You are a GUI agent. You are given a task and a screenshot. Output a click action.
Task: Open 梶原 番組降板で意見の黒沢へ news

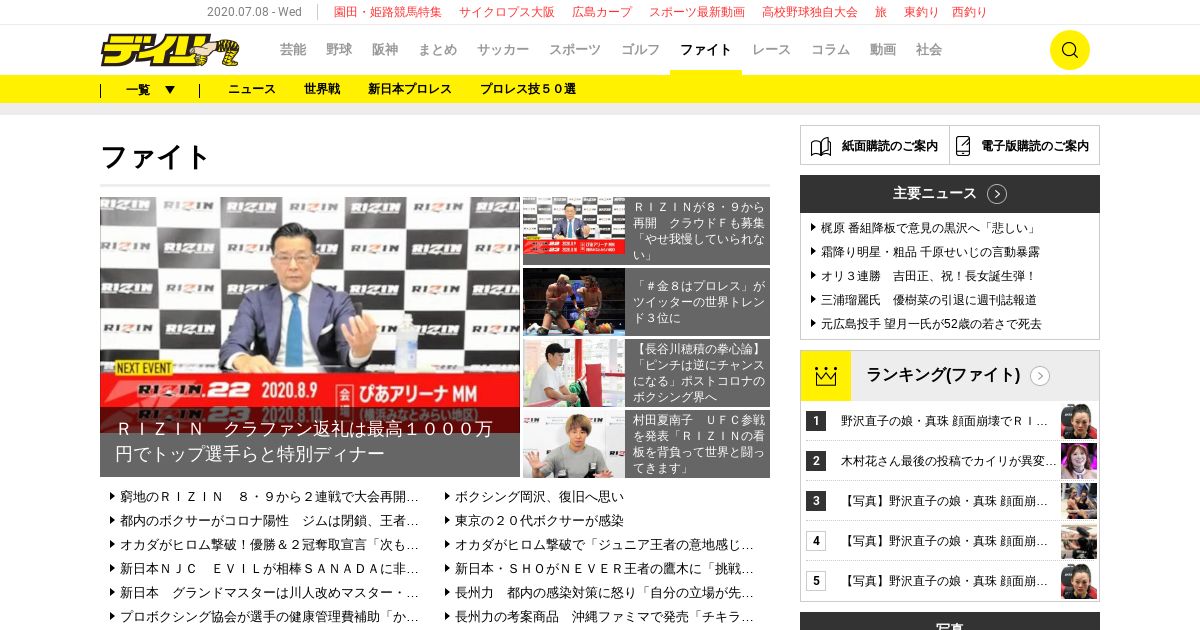[x=929, y=228]
